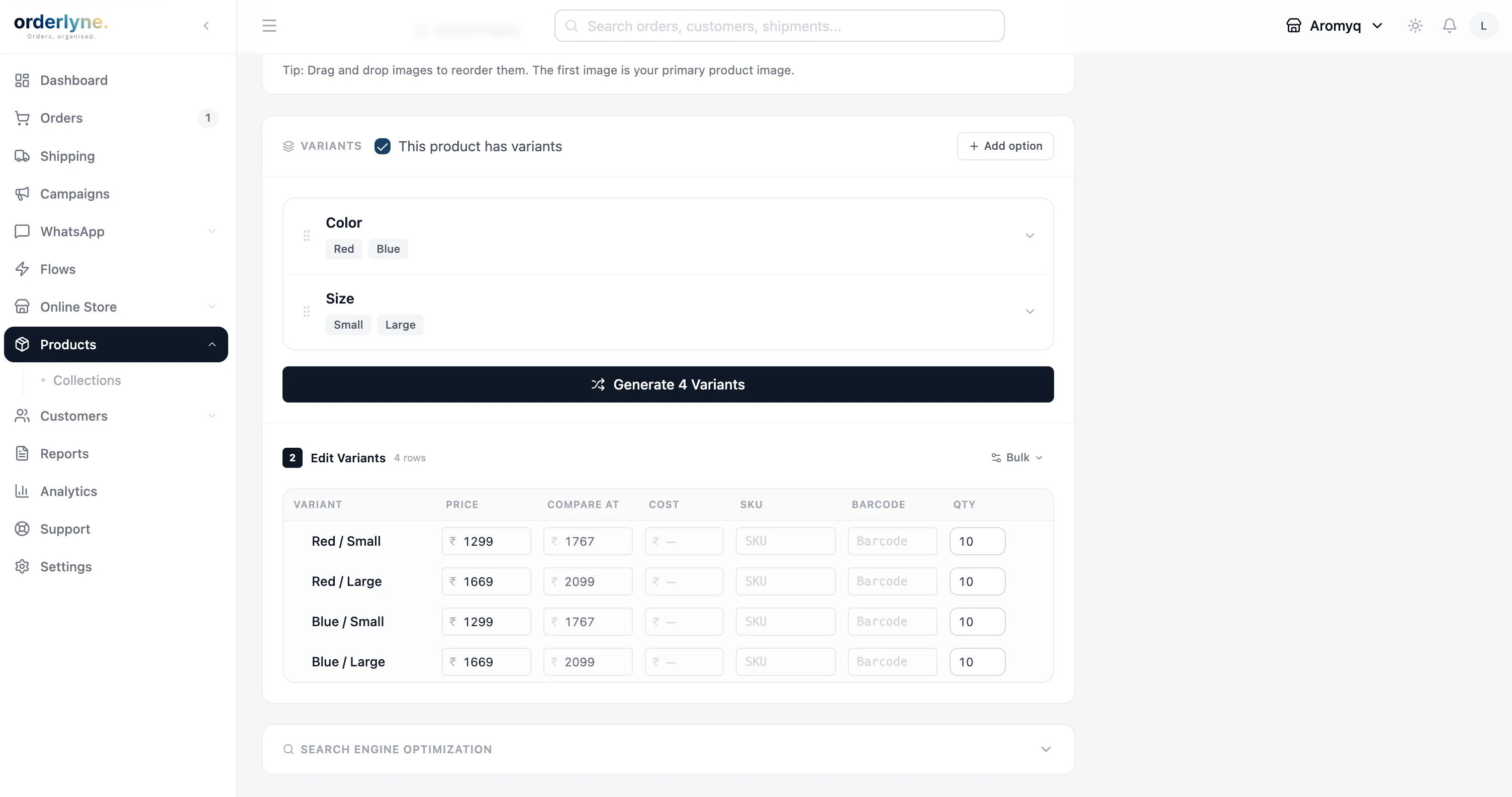
Task: Collapse the Products submenu chevron
Action: [212, 345]
